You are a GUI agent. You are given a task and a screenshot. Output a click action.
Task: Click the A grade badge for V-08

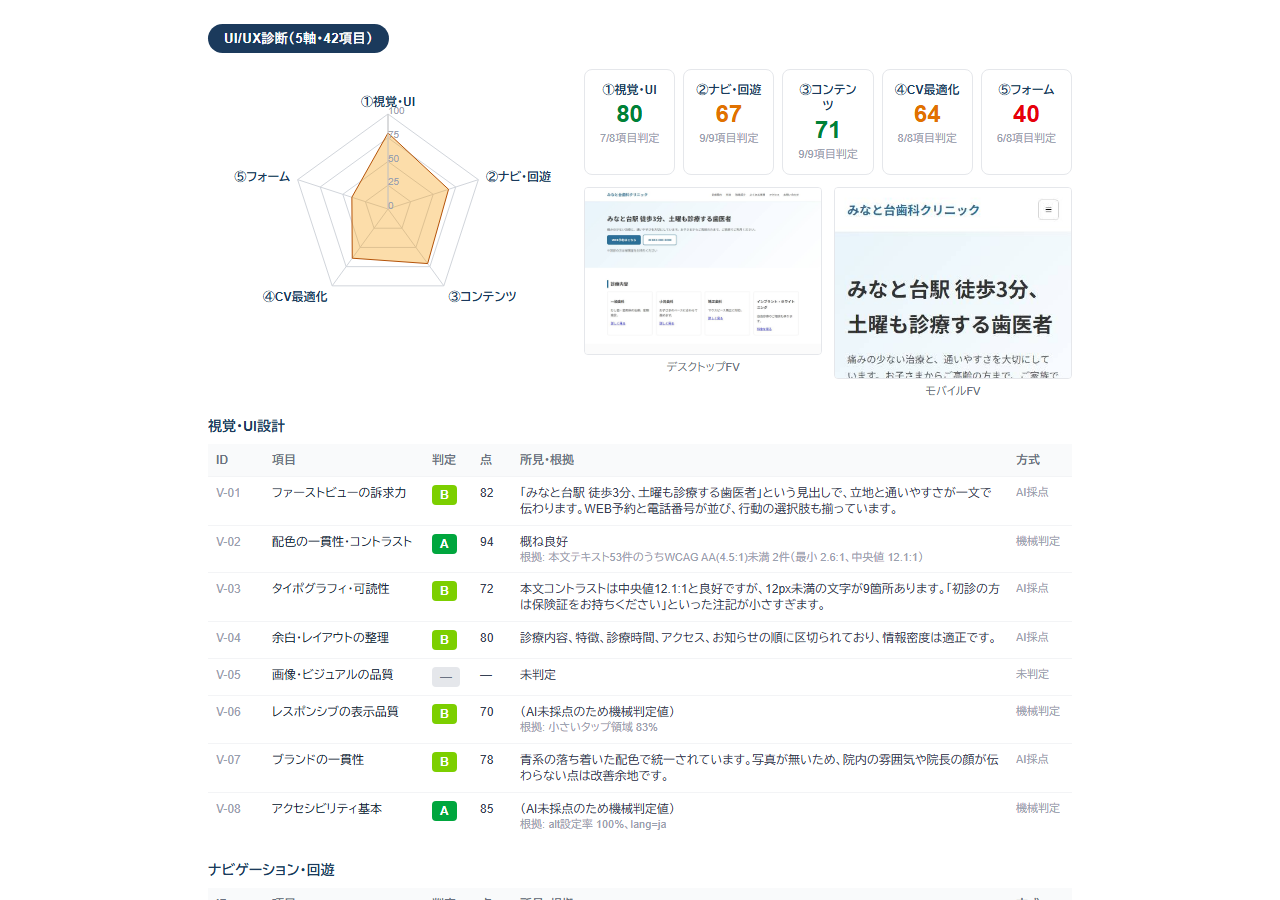[x=444, y=811]
